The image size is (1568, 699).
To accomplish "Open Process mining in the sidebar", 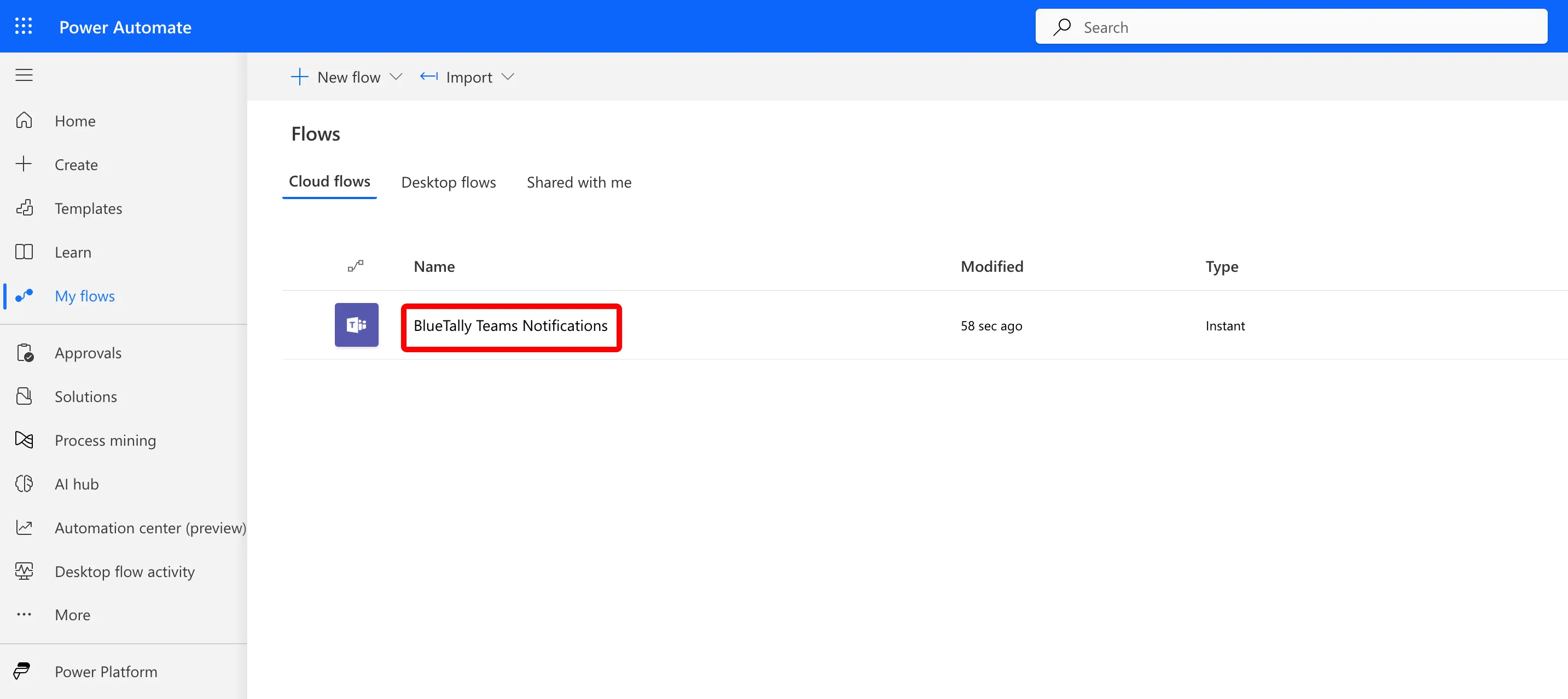I will point(105,440).
